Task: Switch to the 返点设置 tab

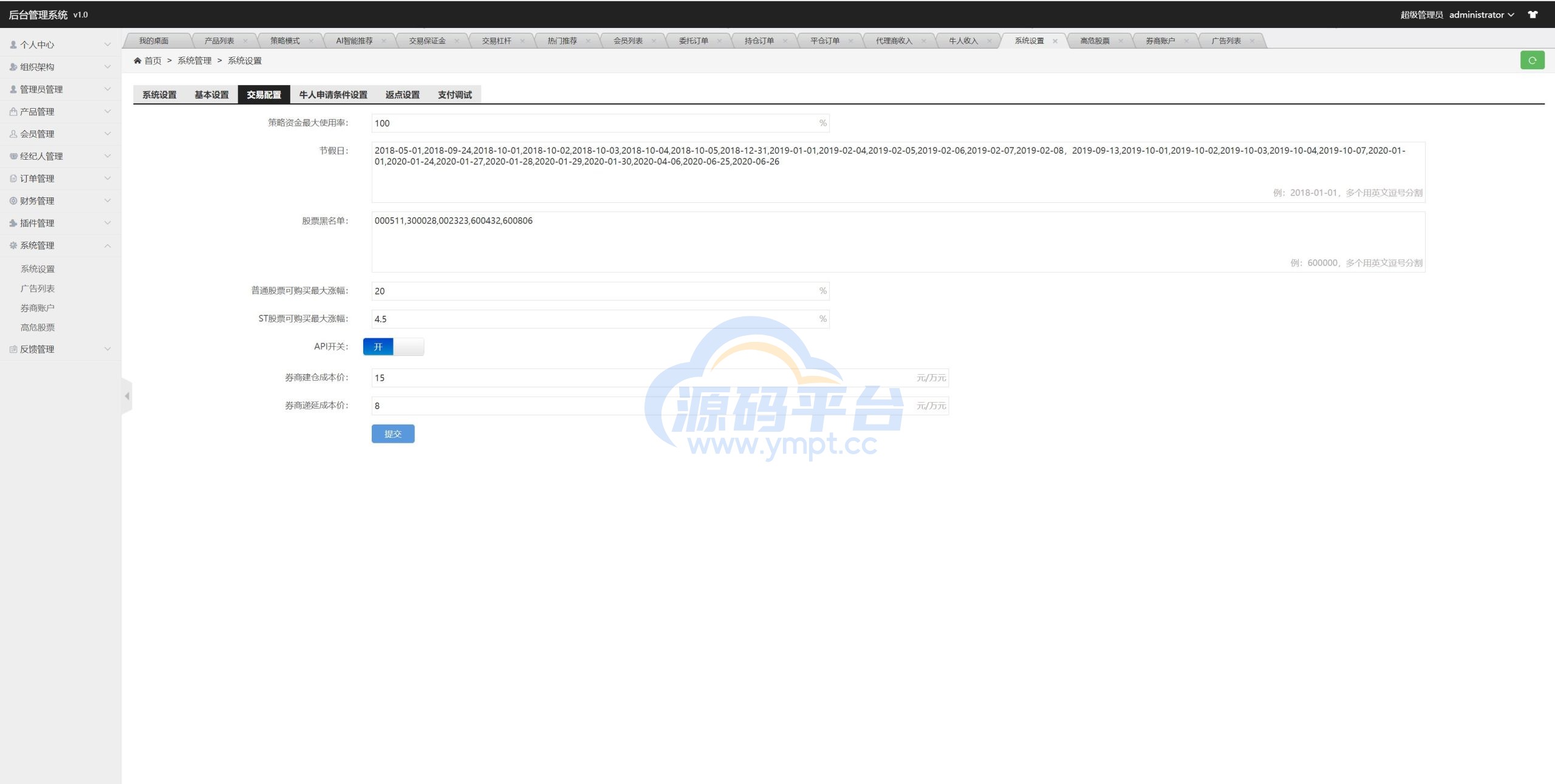Action: pos(402,95)
